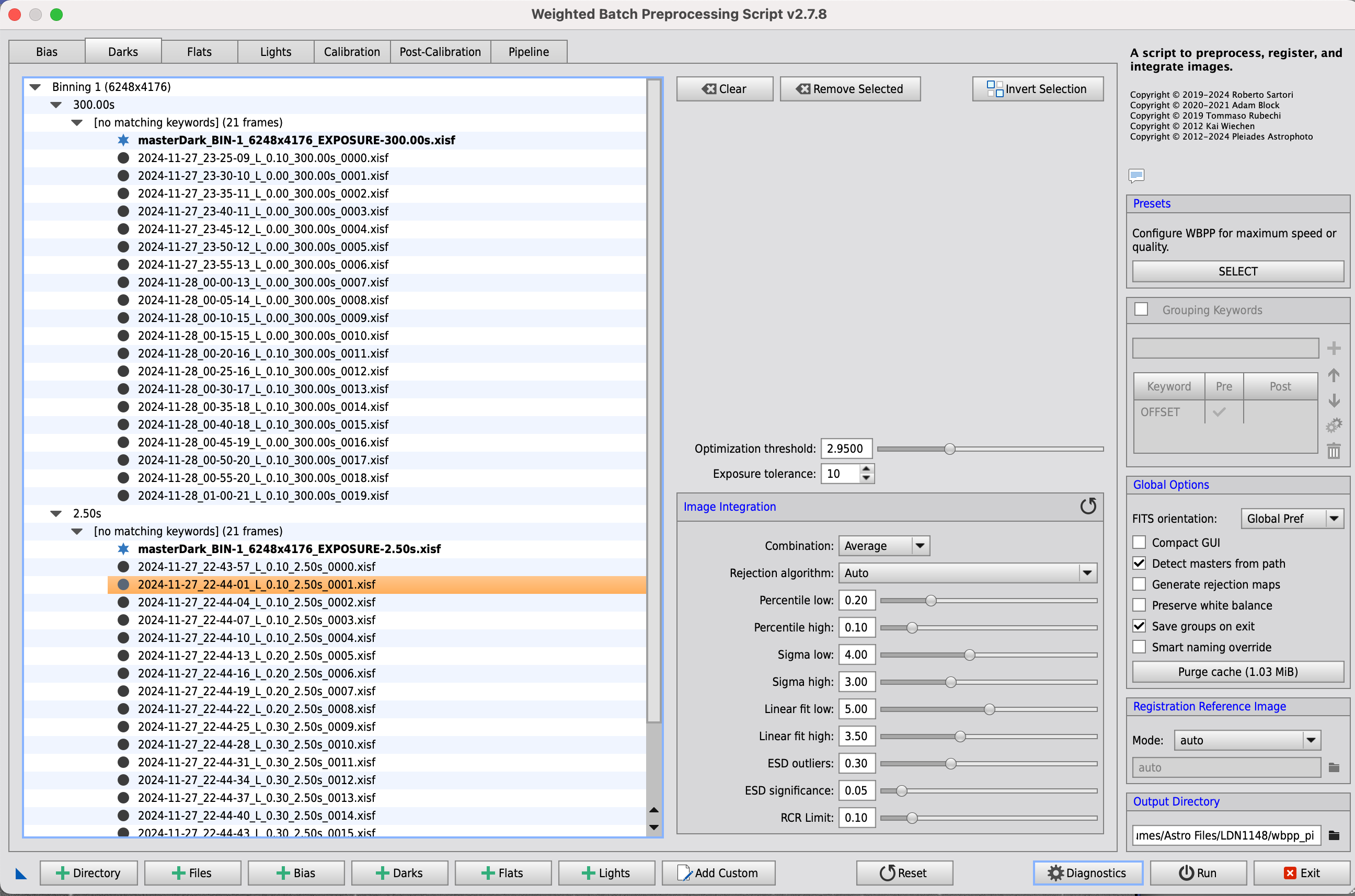
Task: Click the tooltip speech bubble icon
Action: 1136,175
